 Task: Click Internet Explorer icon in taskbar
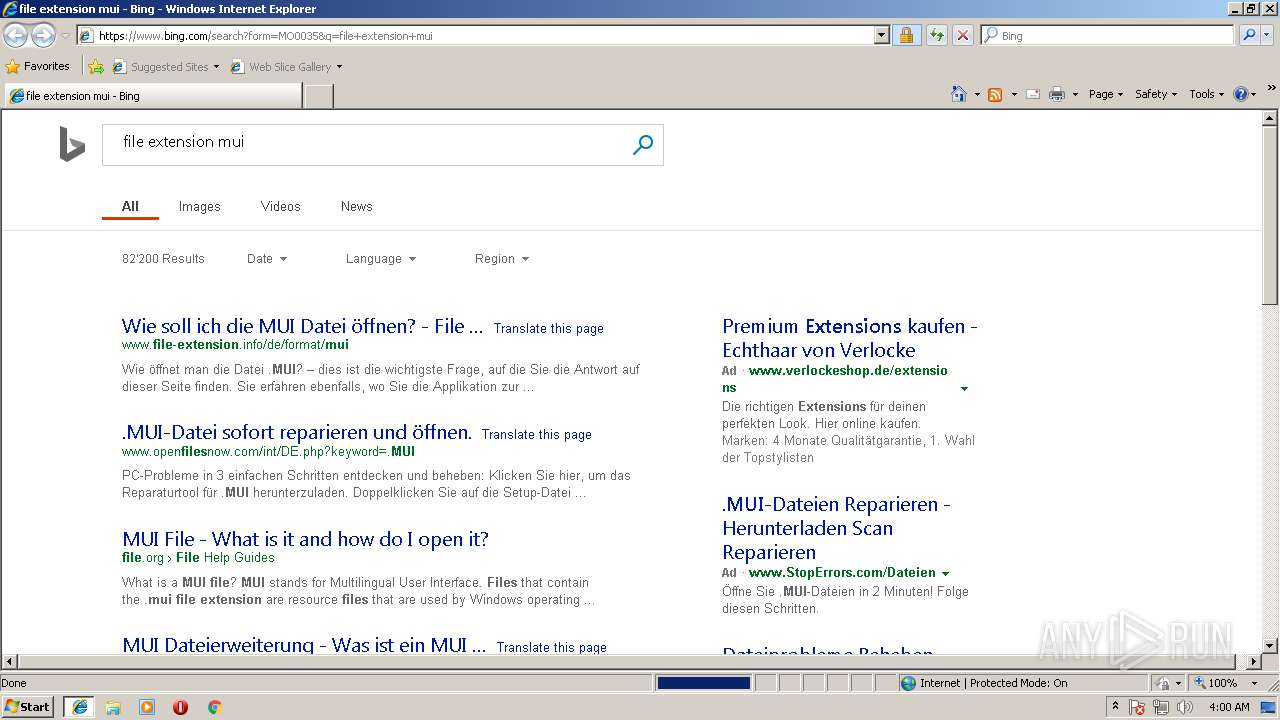[x=80, y=707]
